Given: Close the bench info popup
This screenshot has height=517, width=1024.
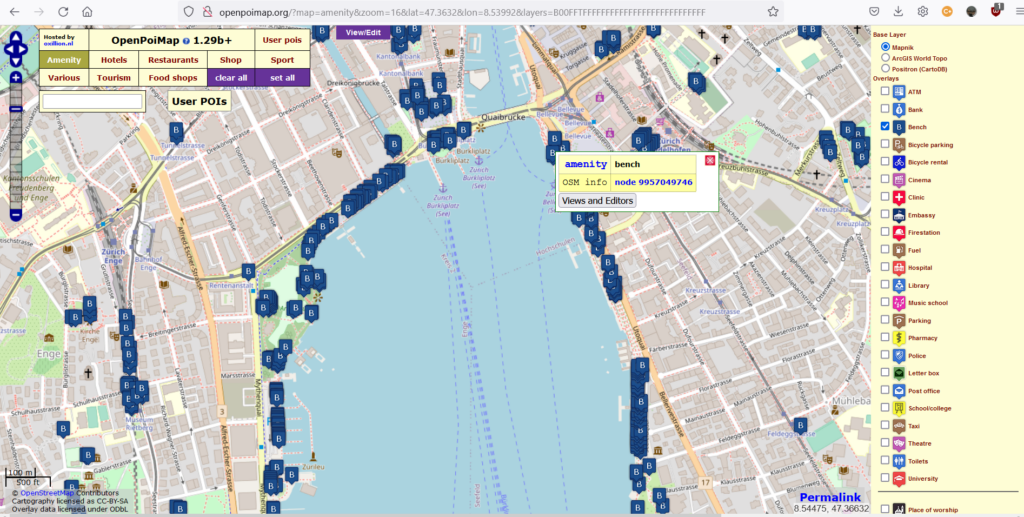Looking at the screenshot, I should (710, 161).
